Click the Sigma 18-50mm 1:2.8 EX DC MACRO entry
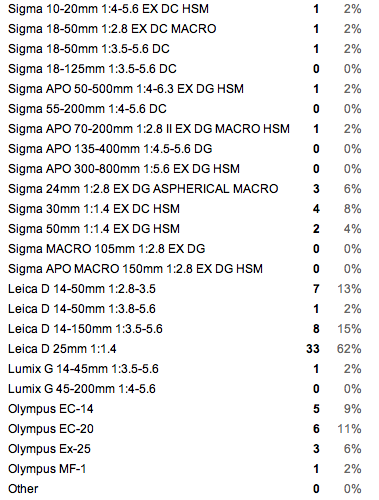Image resolution: width=379 pixels, height=500 pixels. pyautogui.click(x=112, y=29)
